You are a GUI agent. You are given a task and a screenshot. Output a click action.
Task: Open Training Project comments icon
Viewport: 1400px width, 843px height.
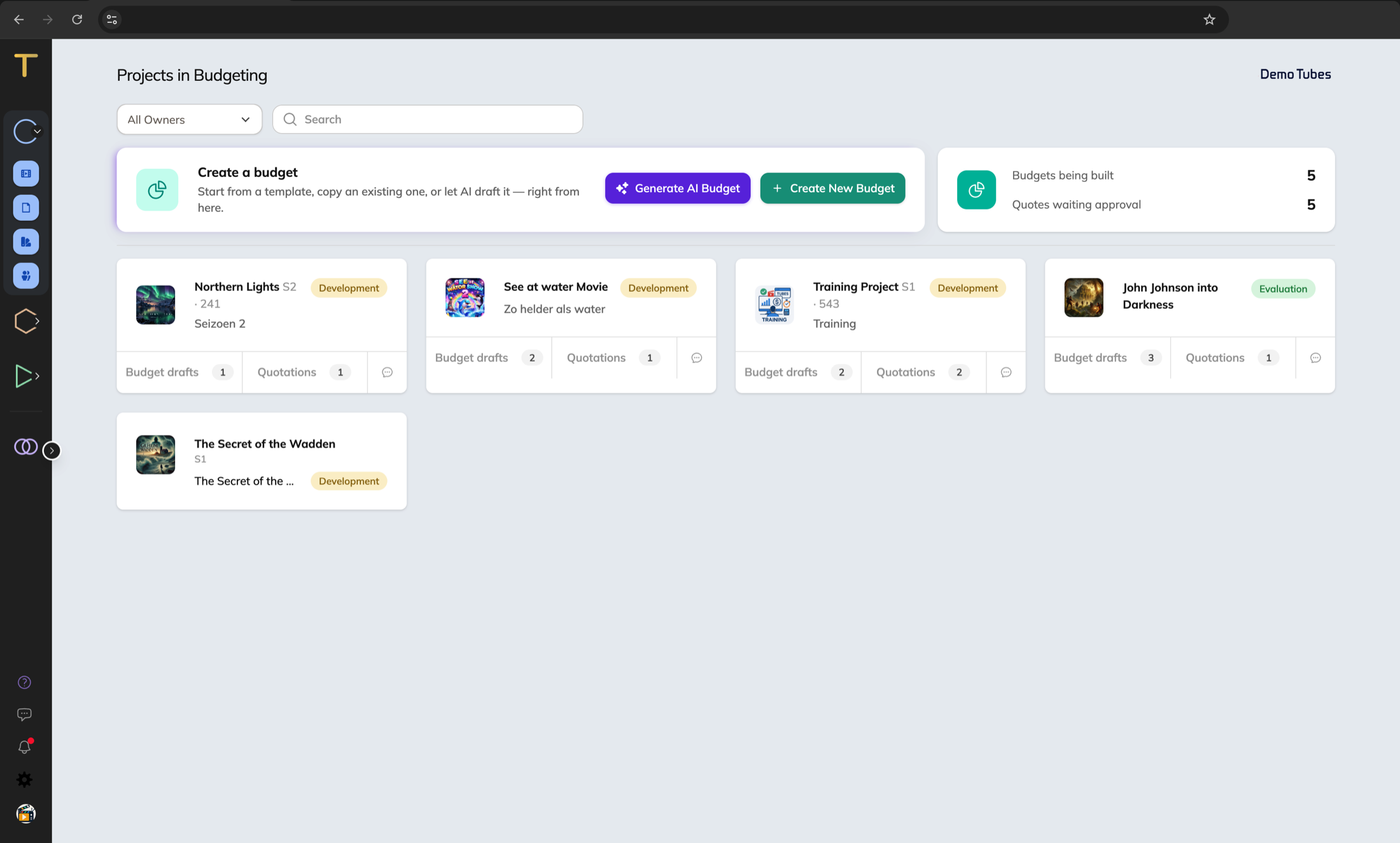tap(1006, 372)
